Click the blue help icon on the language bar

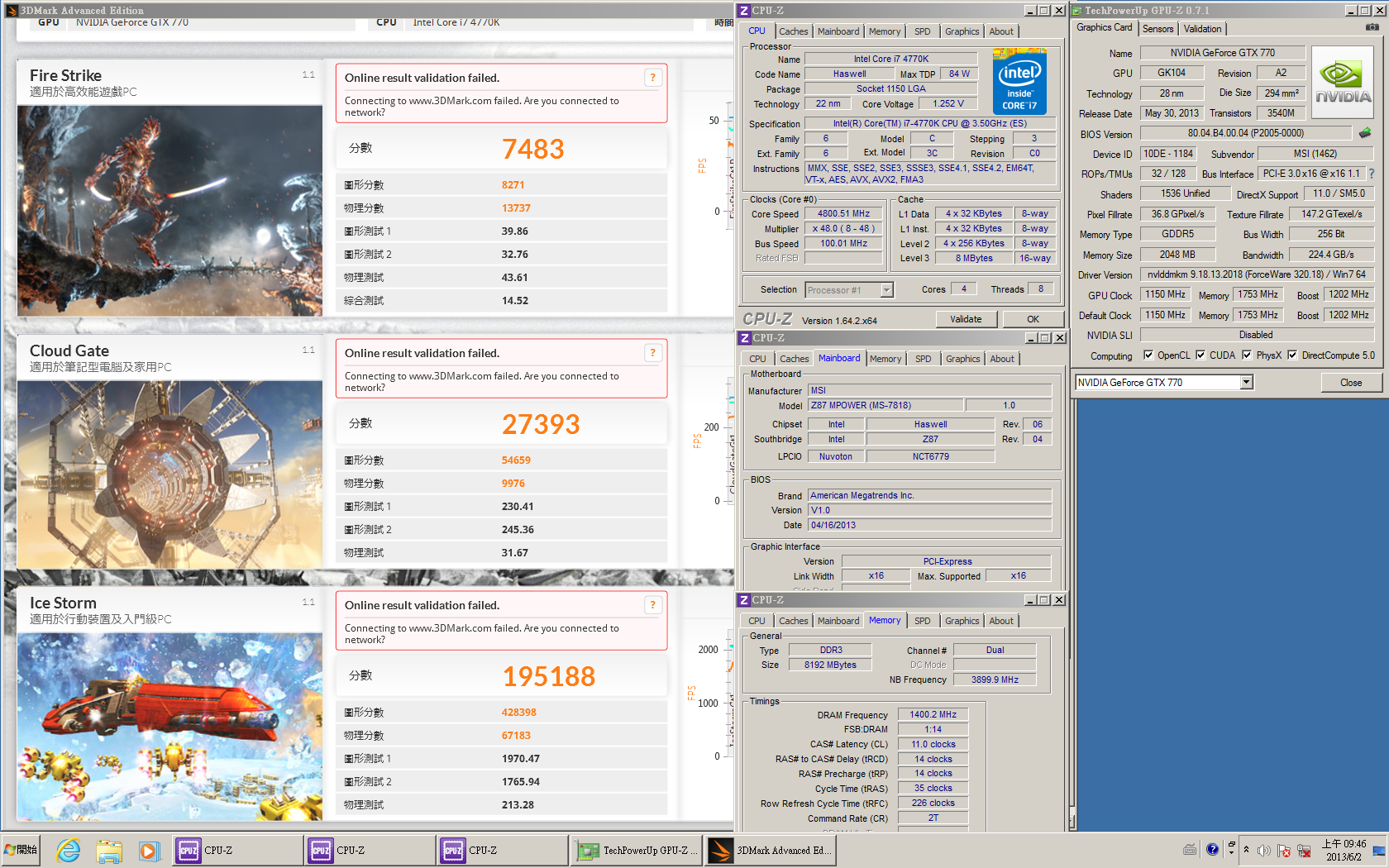pyautogui.click(x=1212, y=849)
